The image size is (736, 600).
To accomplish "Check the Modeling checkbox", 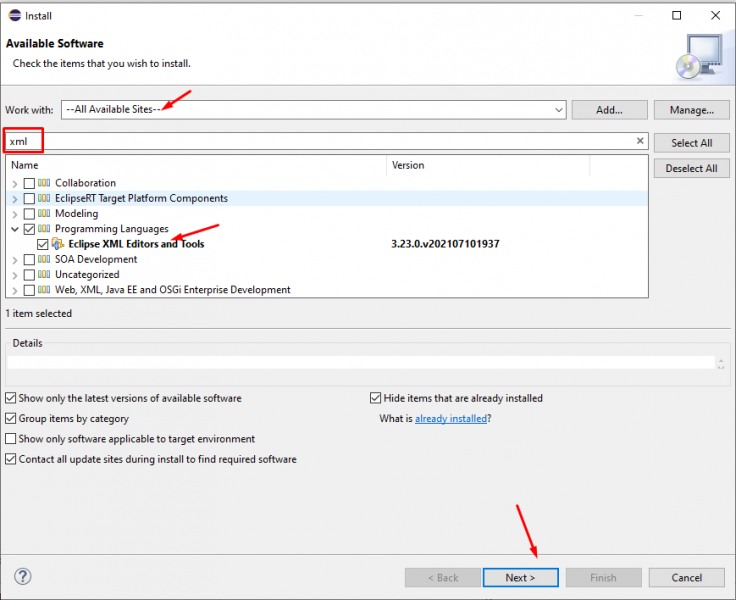I will [x=29, y=214].
